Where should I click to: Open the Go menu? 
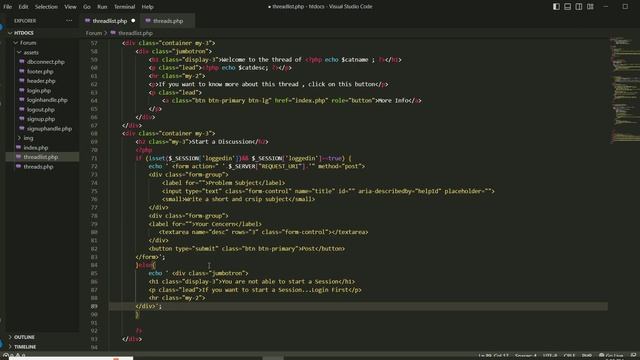coord(87,7)
